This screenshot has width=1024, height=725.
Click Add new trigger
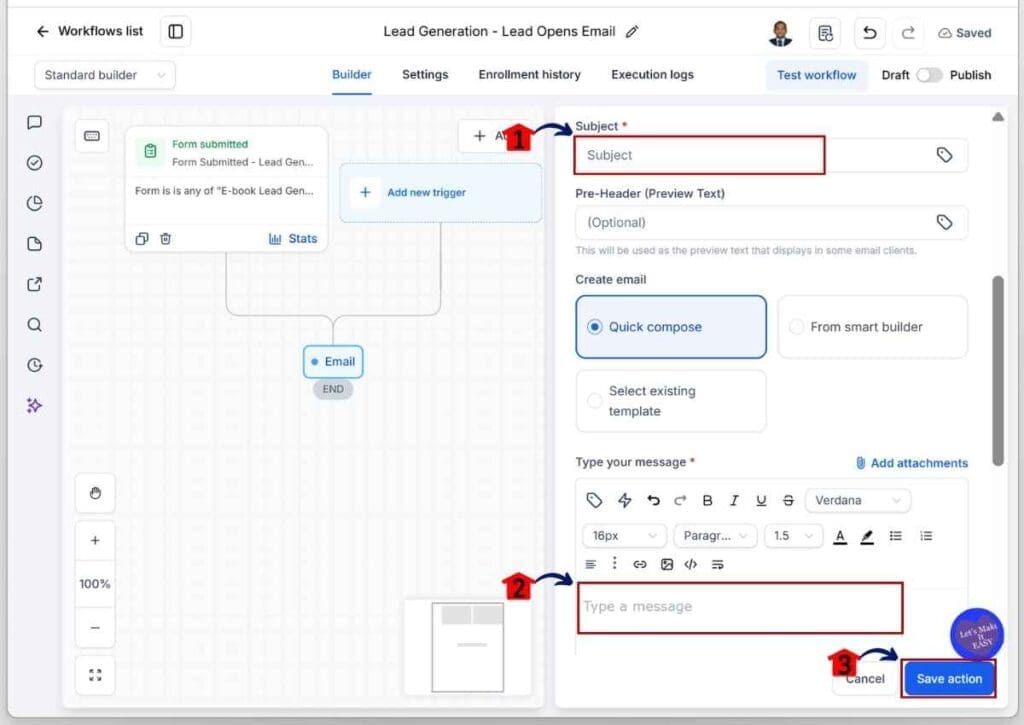click(441, 193)
